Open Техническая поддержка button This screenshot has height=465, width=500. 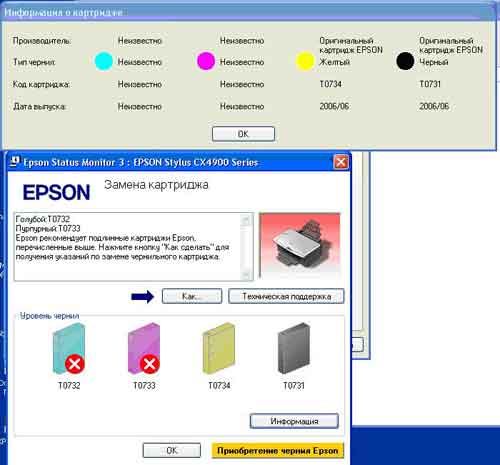tap(286, 296)
